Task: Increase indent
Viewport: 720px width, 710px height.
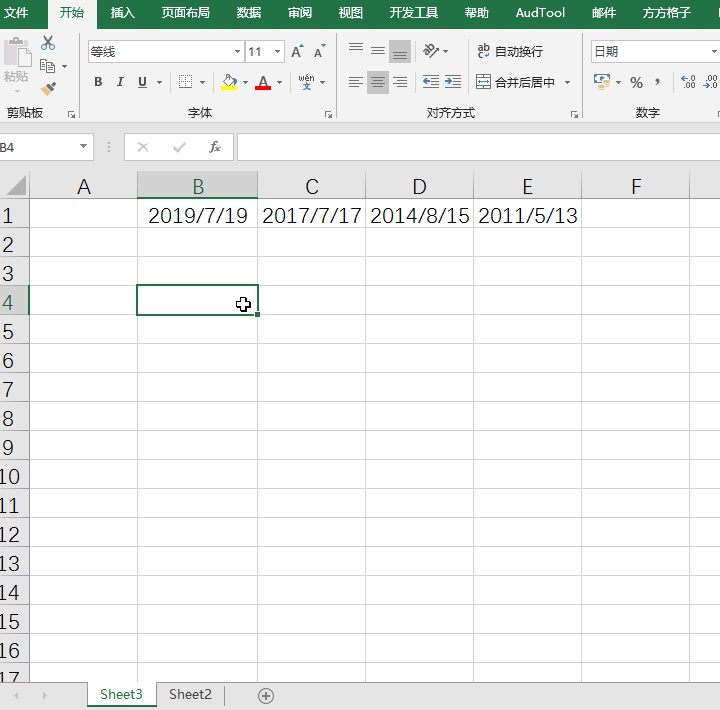Action: pyautogui.click(x=453, y=82)
